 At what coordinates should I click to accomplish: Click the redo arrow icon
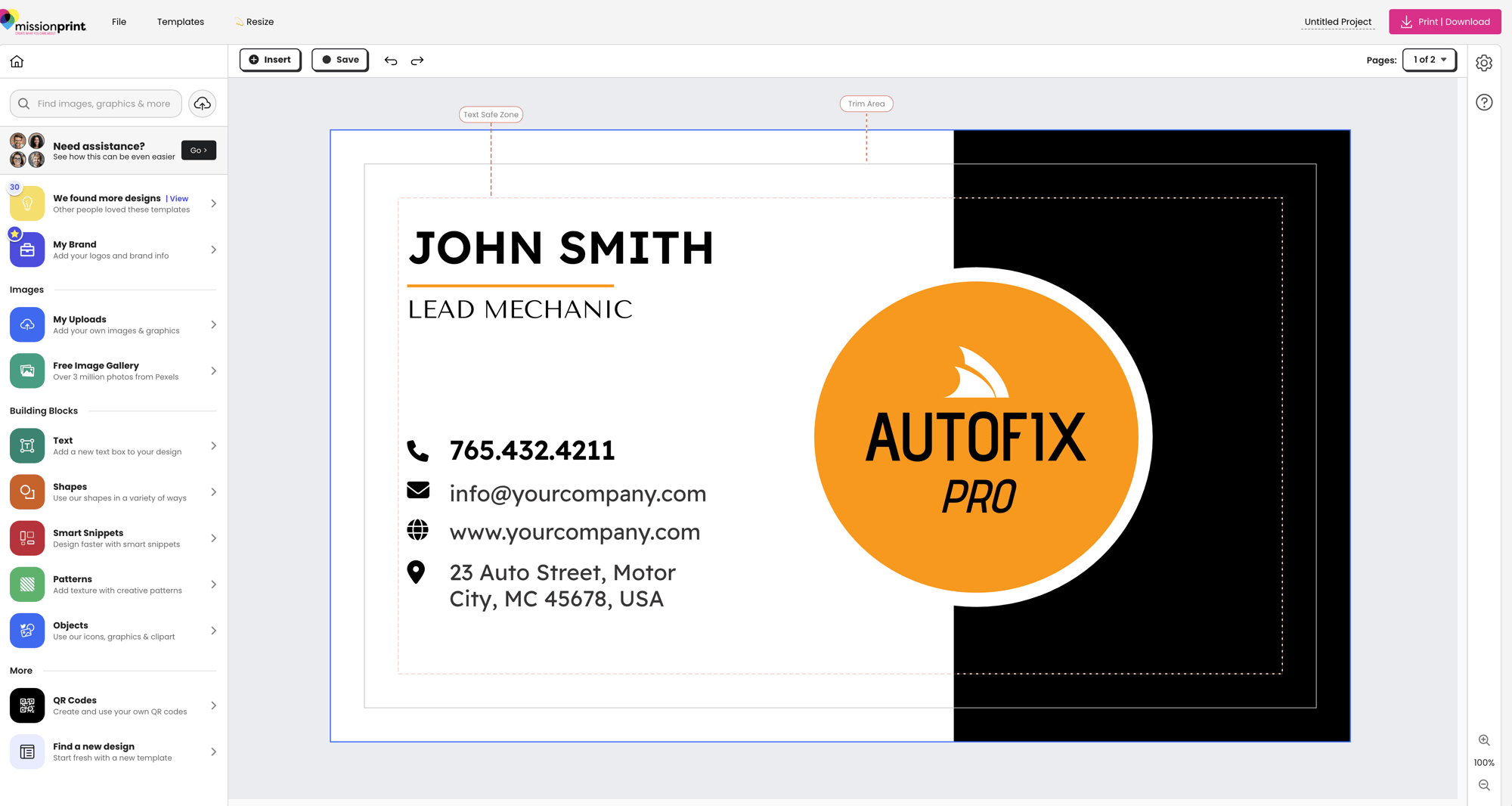click(417, 60)
